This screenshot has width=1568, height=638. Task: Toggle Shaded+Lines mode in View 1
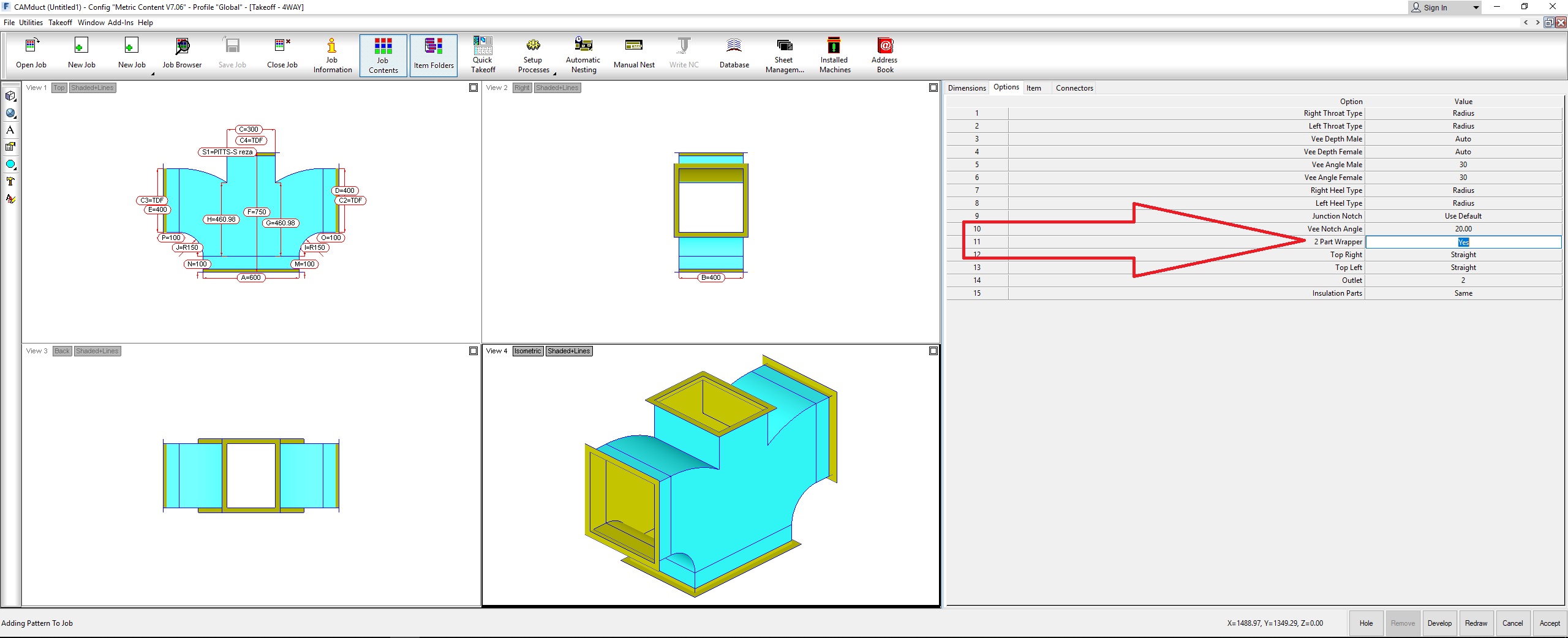click(x=92, y=87)
